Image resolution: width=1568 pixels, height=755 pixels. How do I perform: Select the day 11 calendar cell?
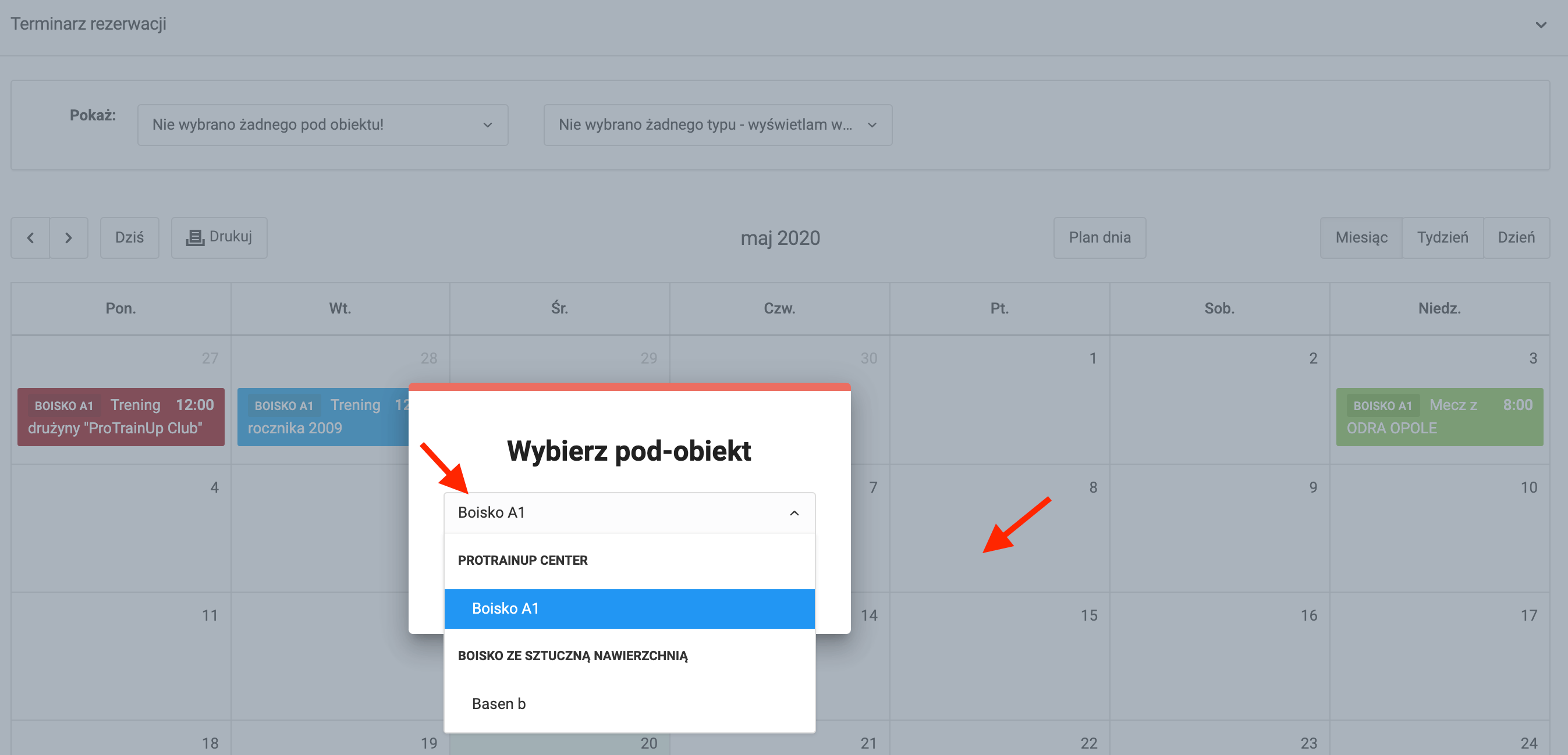(x=120, y=663)
